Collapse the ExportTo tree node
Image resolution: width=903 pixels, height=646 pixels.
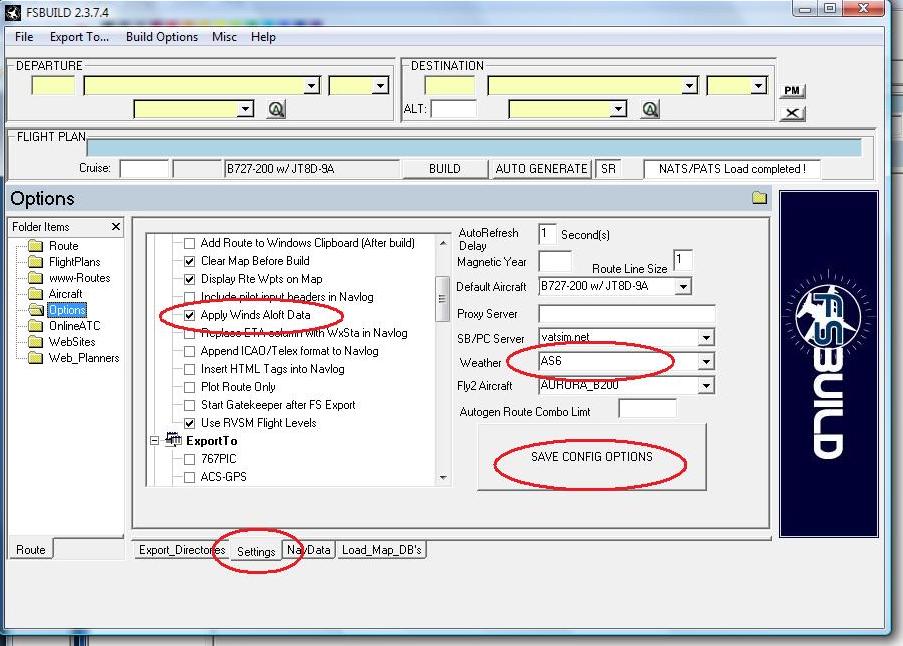[x=154, y=441]
